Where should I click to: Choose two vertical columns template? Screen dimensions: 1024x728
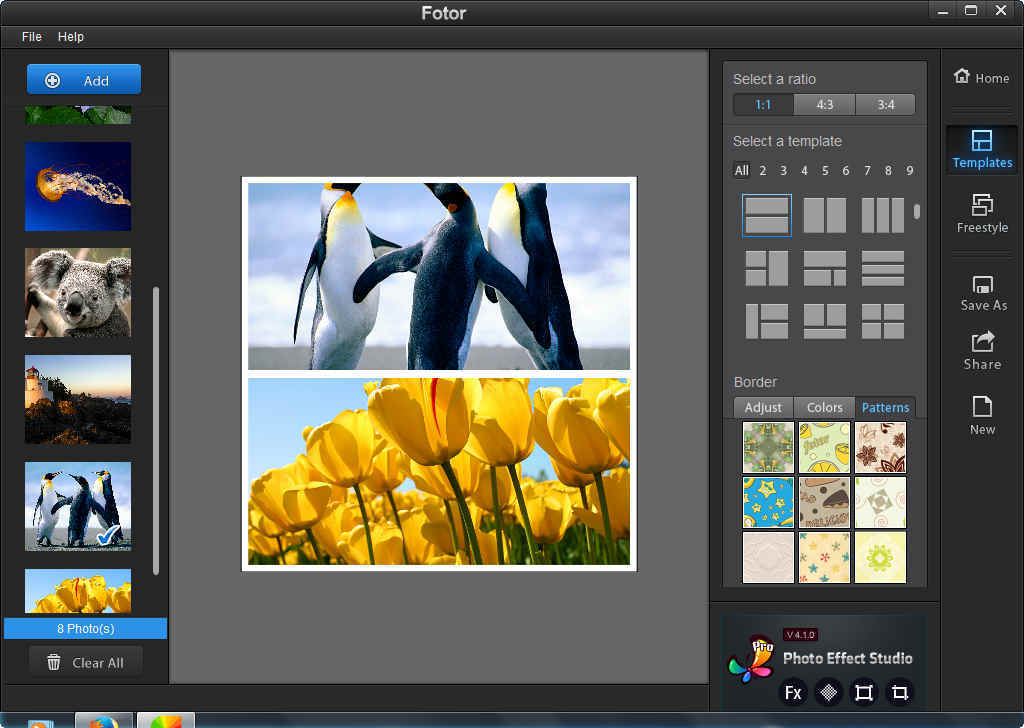(x=824, y=215)
